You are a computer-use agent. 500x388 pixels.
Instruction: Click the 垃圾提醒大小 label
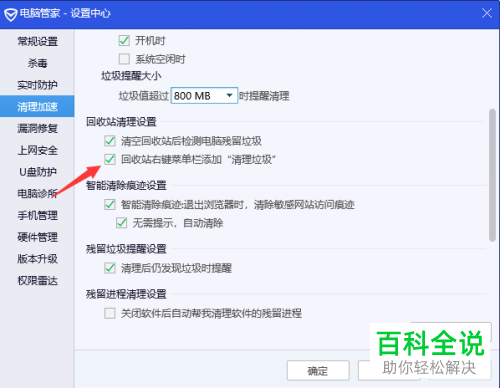131,76
